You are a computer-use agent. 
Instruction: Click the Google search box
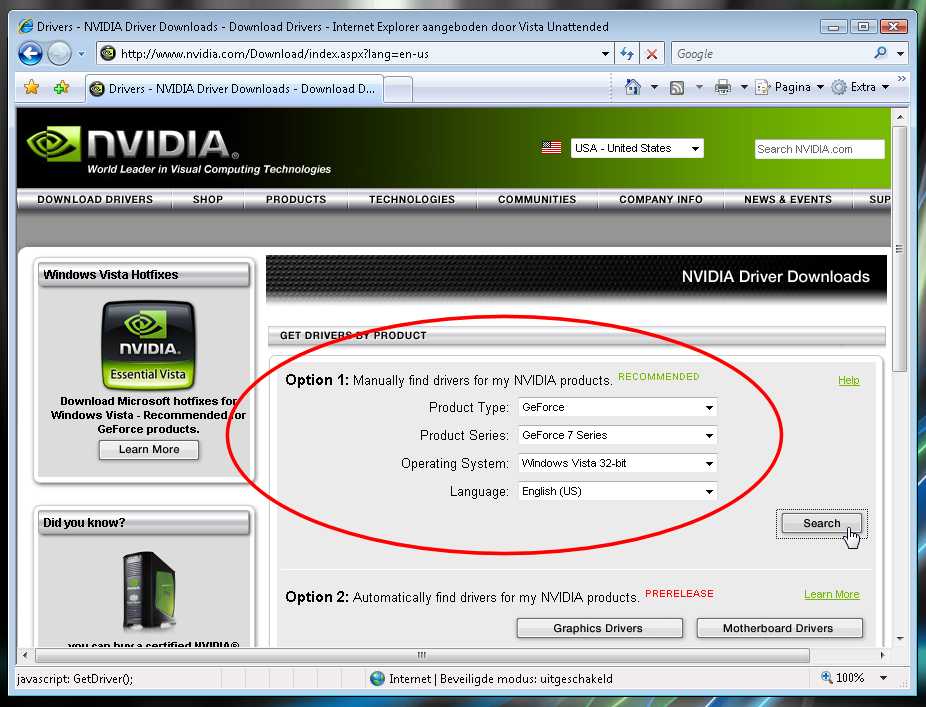click(771, 54)
